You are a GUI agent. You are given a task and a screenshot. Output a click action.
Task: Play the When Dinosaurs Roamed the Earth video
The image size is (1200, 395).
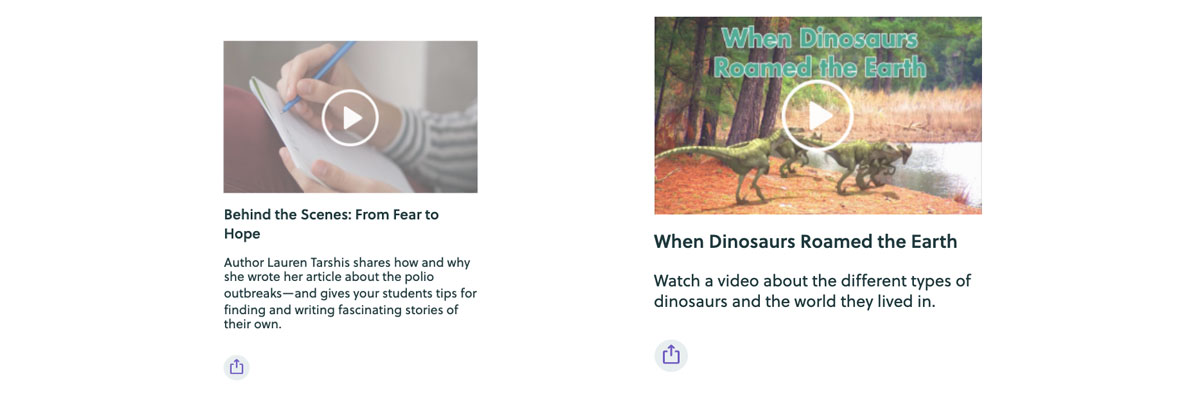click(818, 115)
